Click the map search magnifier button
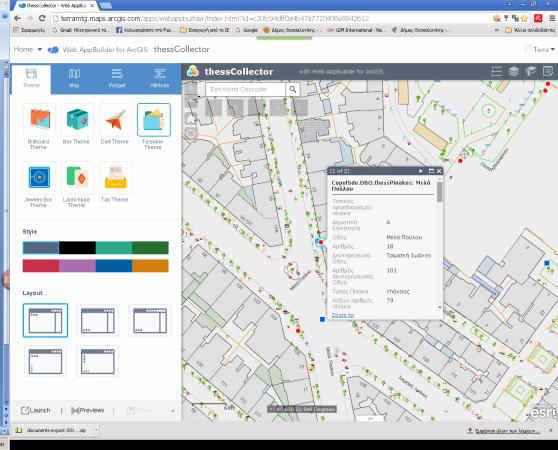The height and width of the screenshot is (450, 558). click(x=293, y=89)
